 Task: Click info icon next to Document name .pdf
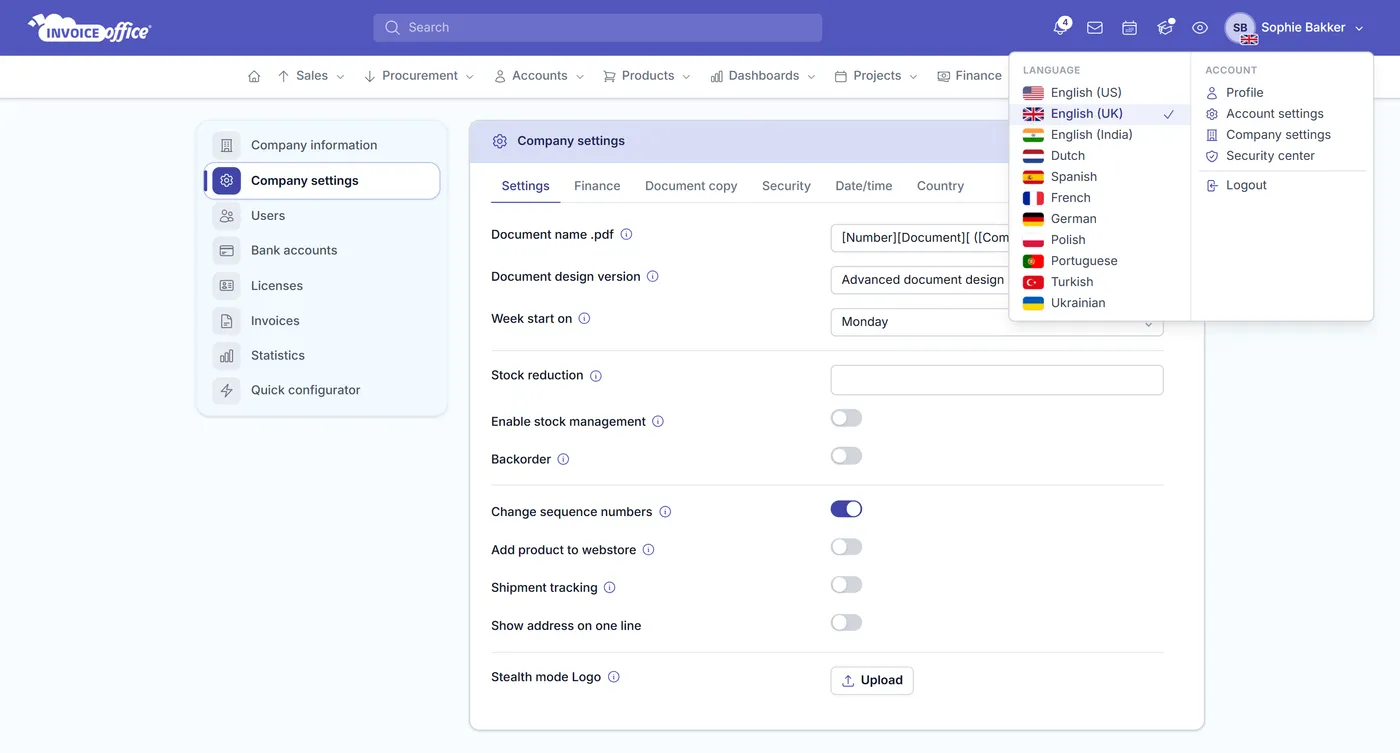pos(627,234)
